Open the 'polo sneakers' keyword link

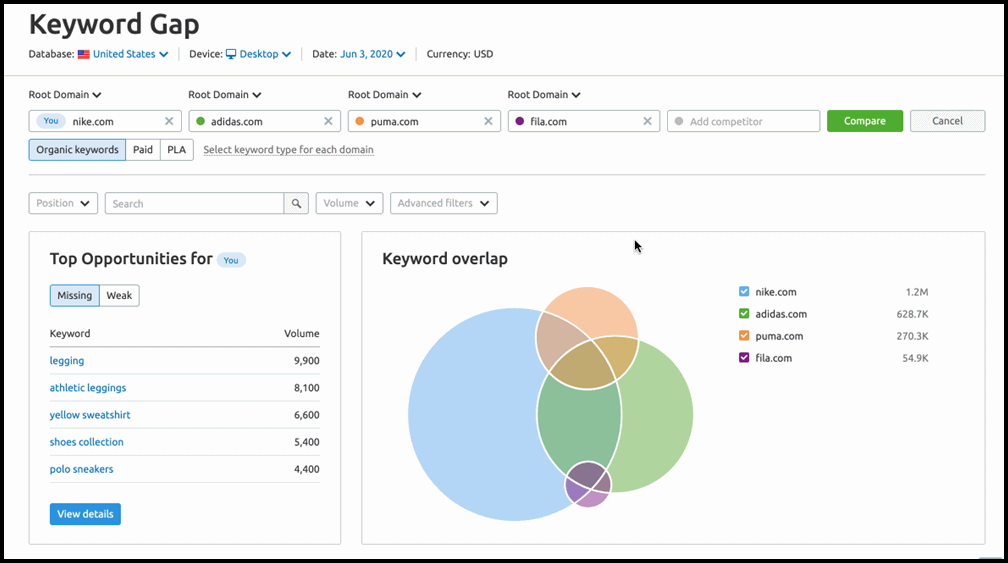[x=82, y=469]
